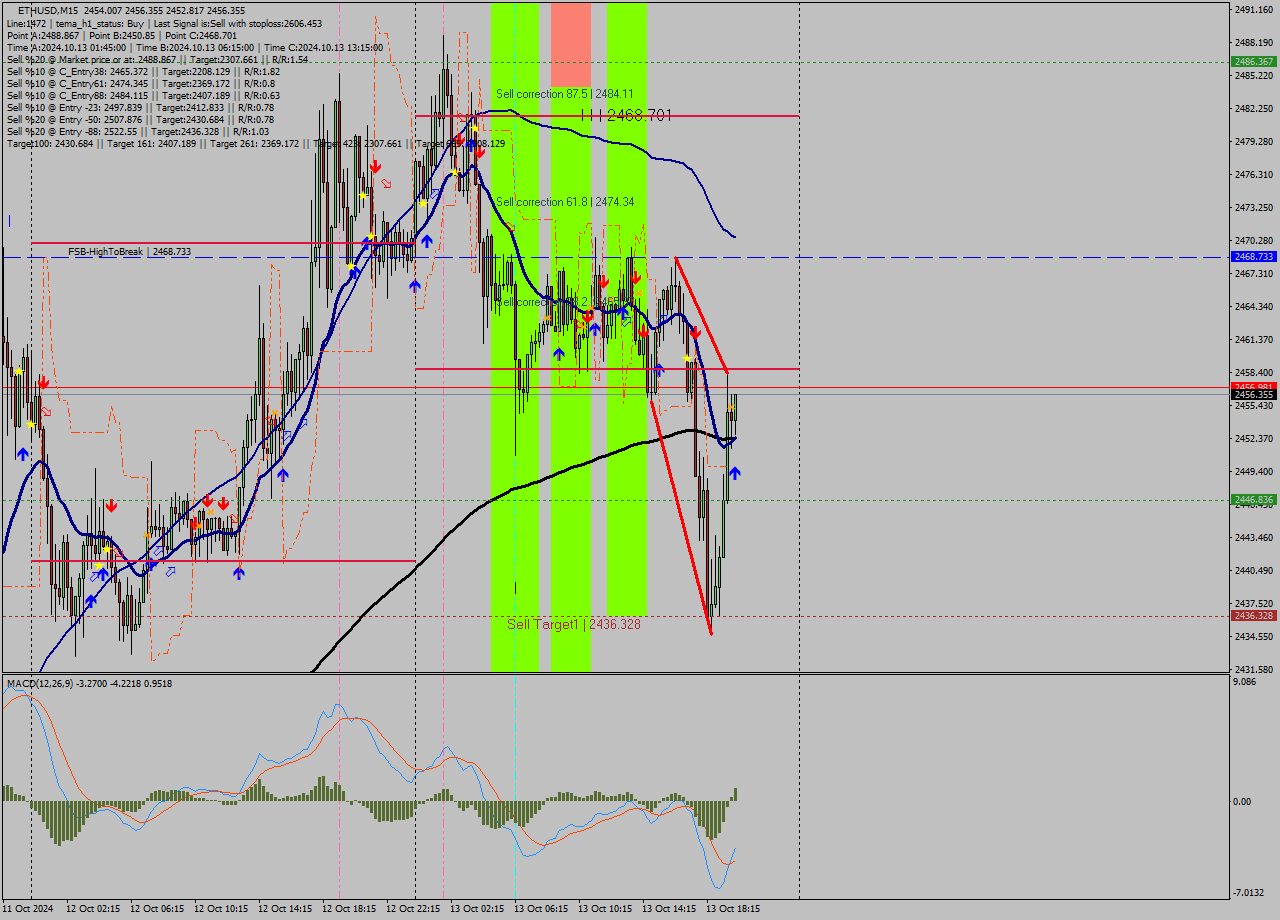This screenshot has height=920, width=1280.
Task: Click the 'Sell Target1 | 2436.328' label
Action: (574, 624)
